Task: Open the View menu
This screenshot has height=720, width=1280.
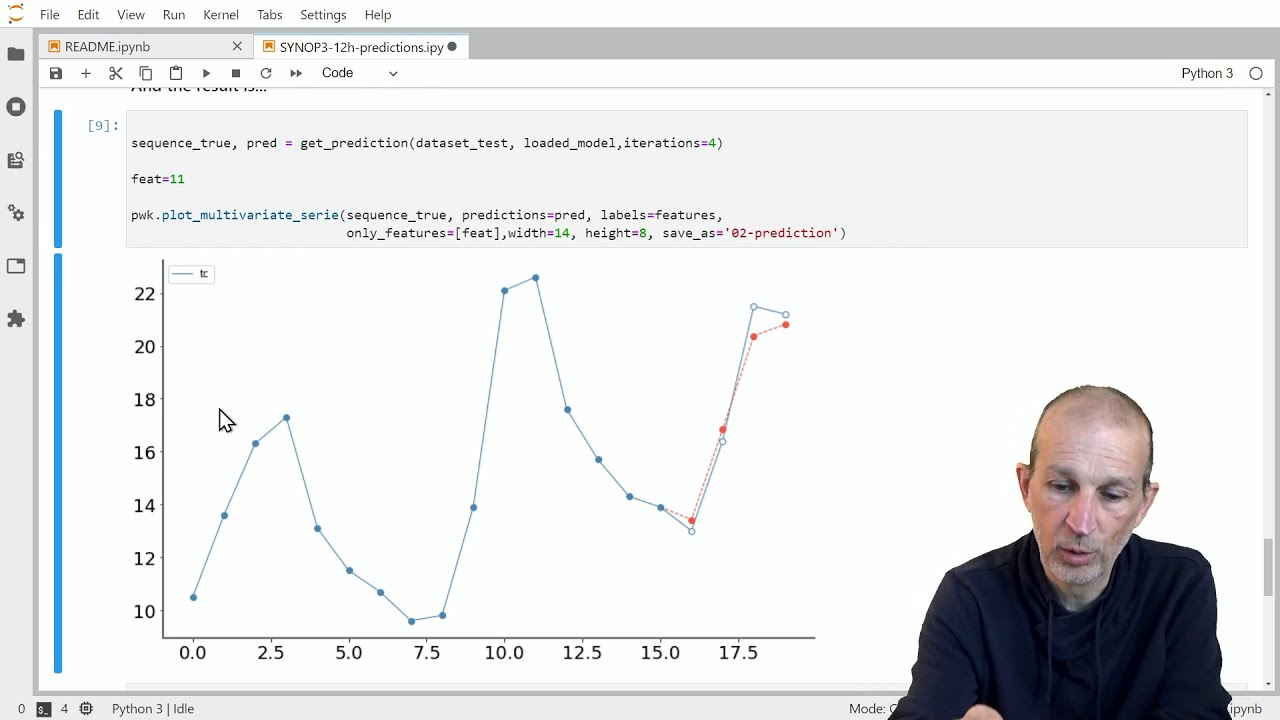Action: tap(131, 14)
